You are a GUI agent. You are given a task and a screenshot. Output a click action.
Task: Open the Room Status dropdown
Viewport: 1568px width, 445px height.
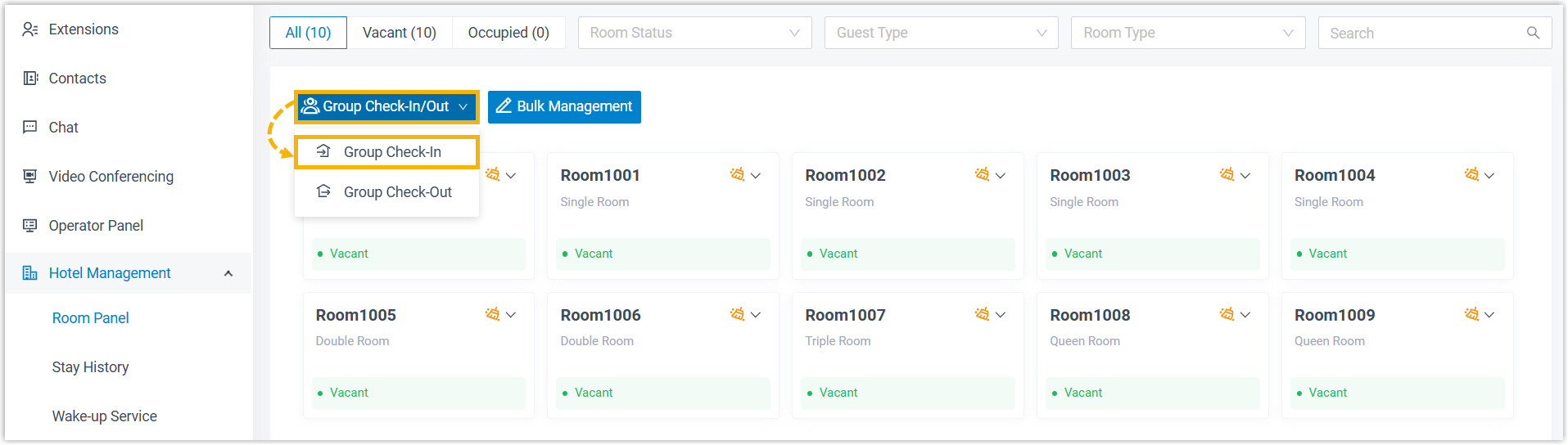coord(694,34)
